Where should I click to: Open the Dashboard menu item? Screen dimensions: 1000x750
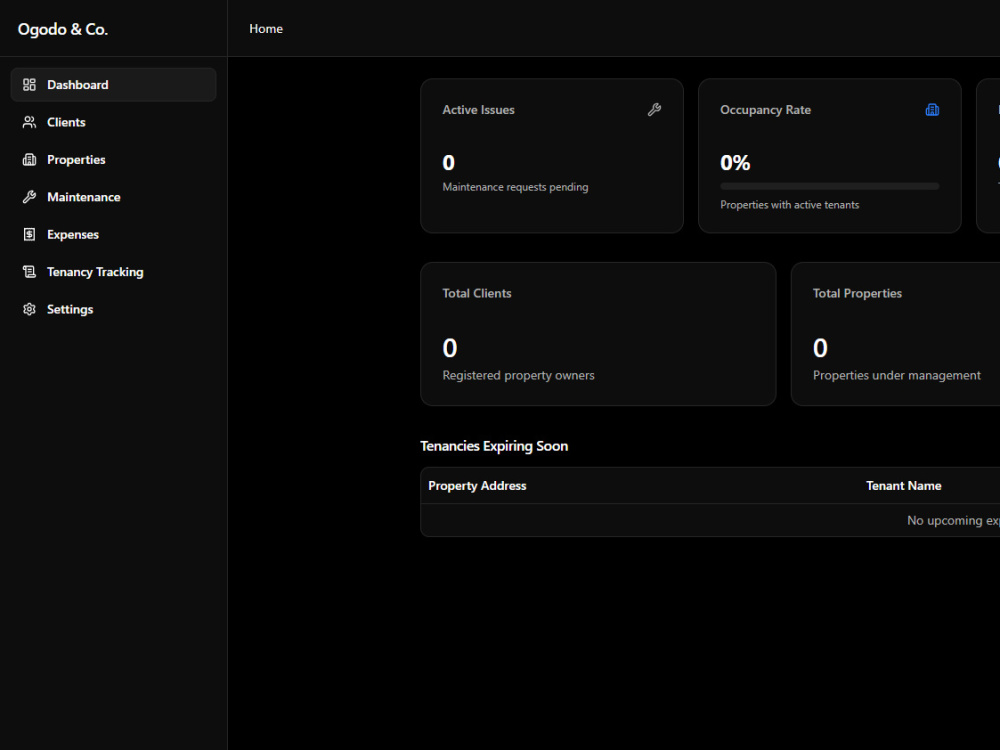(114, 85)
